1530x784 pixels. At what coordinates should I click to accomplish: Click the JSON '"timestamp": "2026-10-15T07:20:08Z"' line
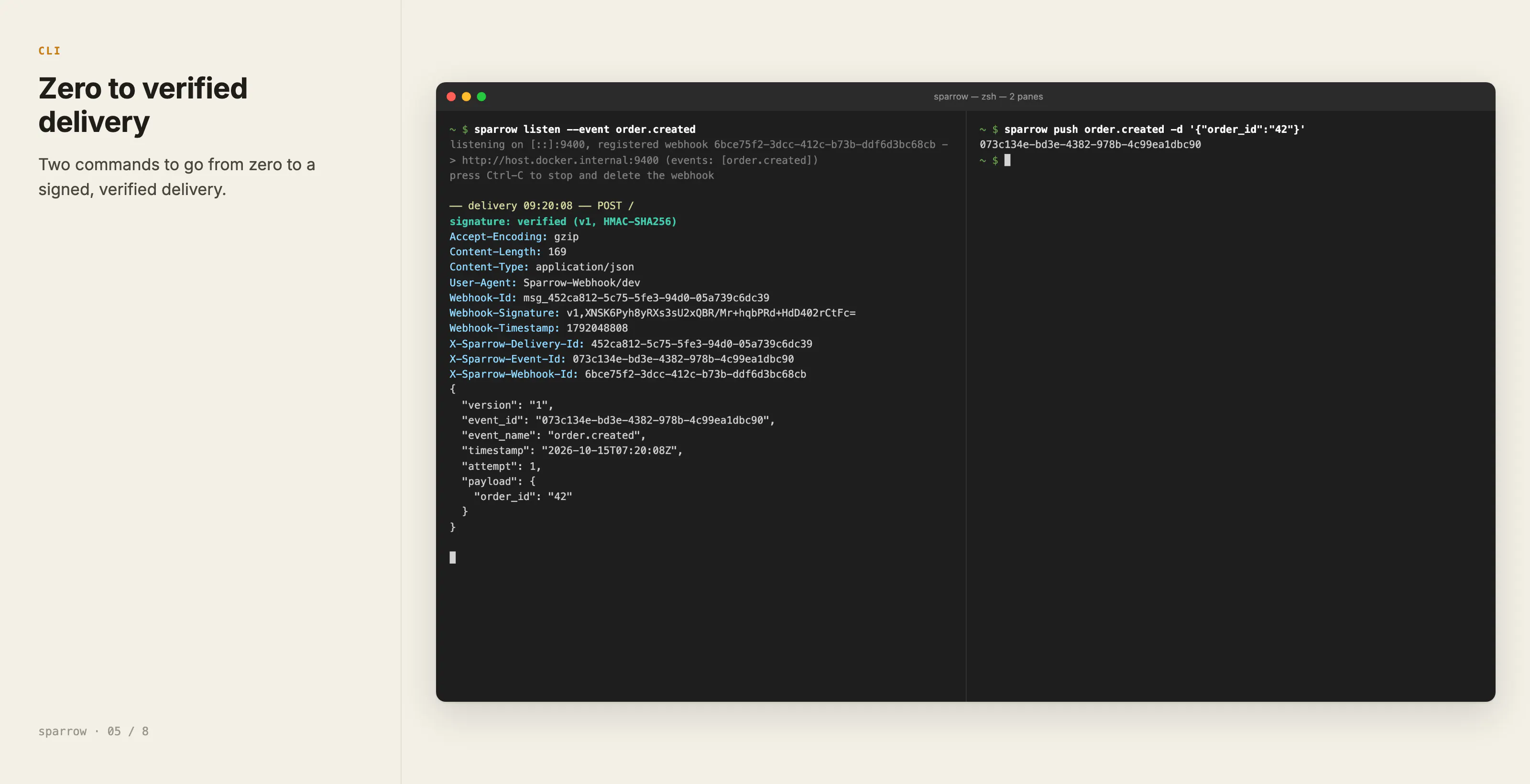tap(572, 451)
